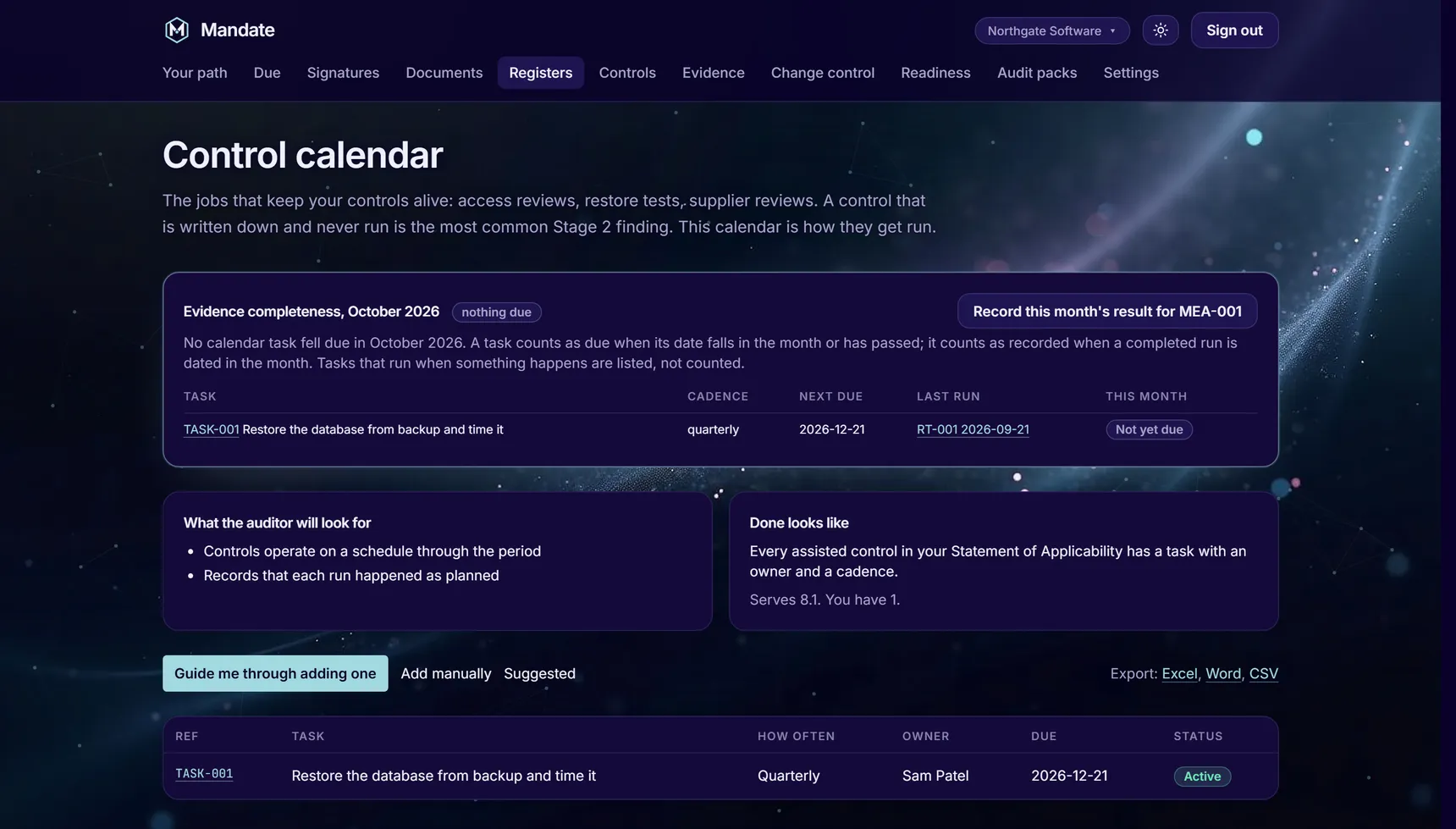This screenshot has height=829, width=1456.
Task: Open the Settings nav item
Action: (1131, 73)
